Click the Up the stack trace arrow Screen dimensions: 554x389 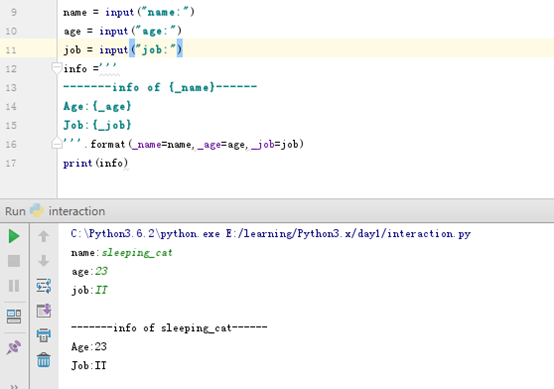point(43,236)
